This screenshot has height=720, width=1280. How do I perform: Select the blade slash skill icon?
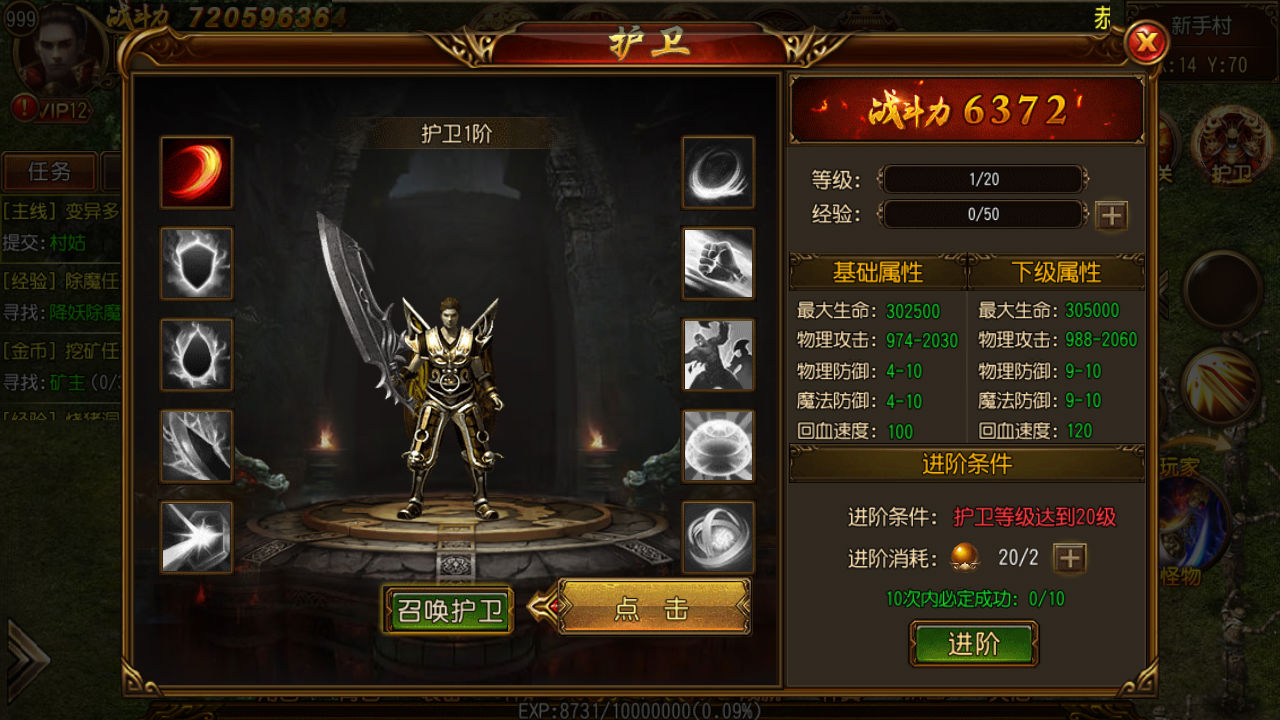pos(196,445)
